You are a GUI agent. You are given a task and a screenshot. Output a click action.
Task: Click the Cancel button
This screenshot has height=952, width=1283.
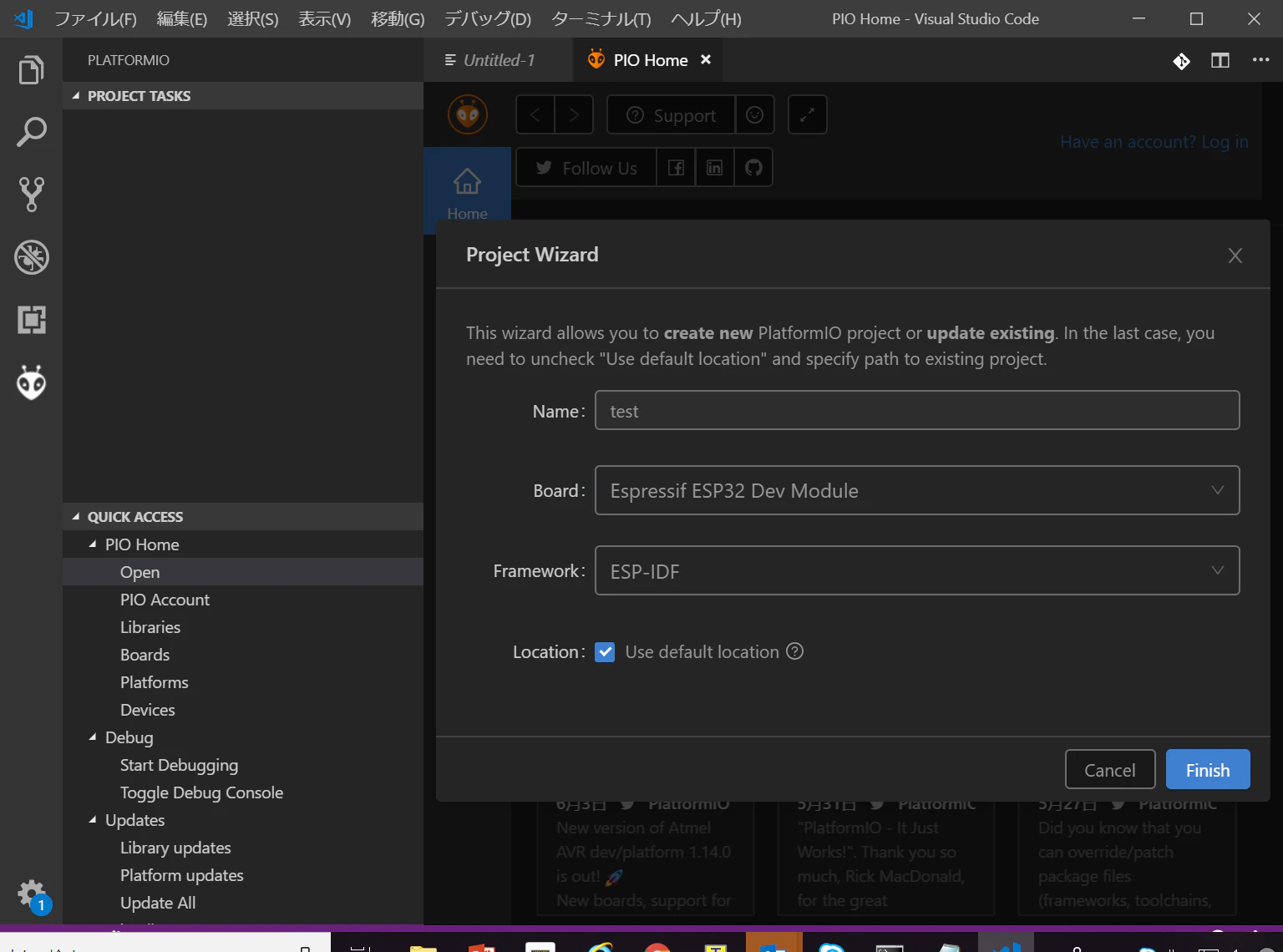point(1110,769)
